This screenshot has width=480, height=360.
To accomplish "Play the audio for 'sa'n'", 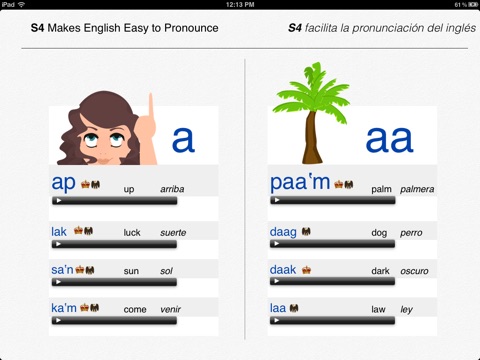I will point(59,282).
